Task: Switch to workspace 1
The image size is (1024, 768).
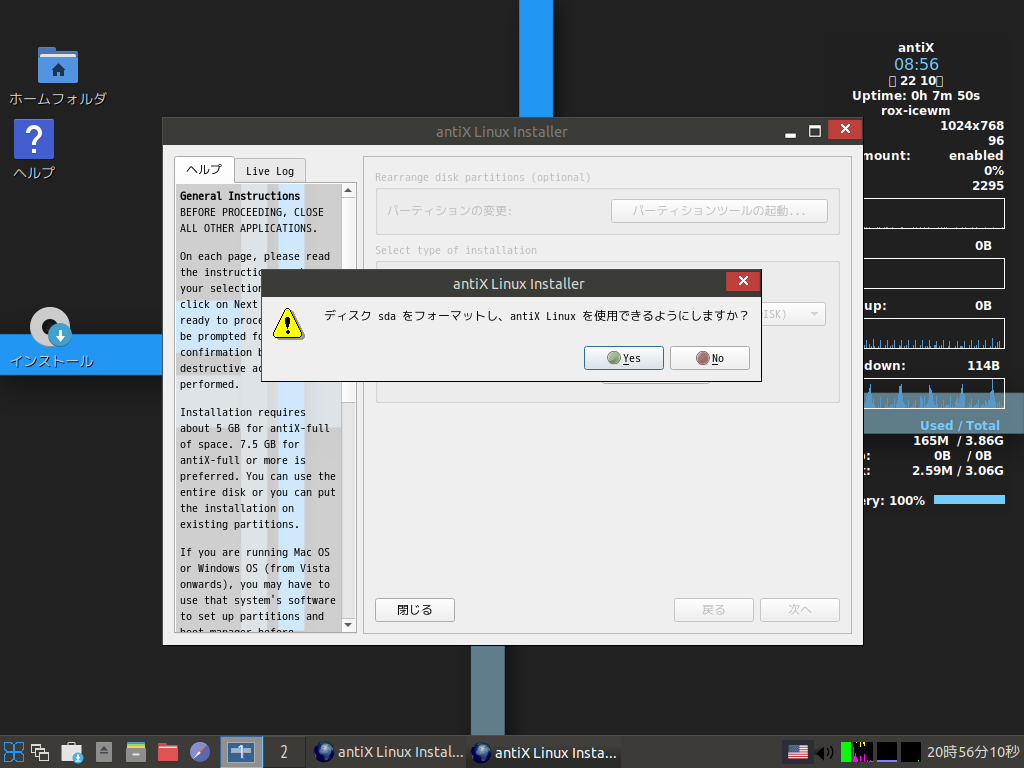Action: (x=241, y=752)
